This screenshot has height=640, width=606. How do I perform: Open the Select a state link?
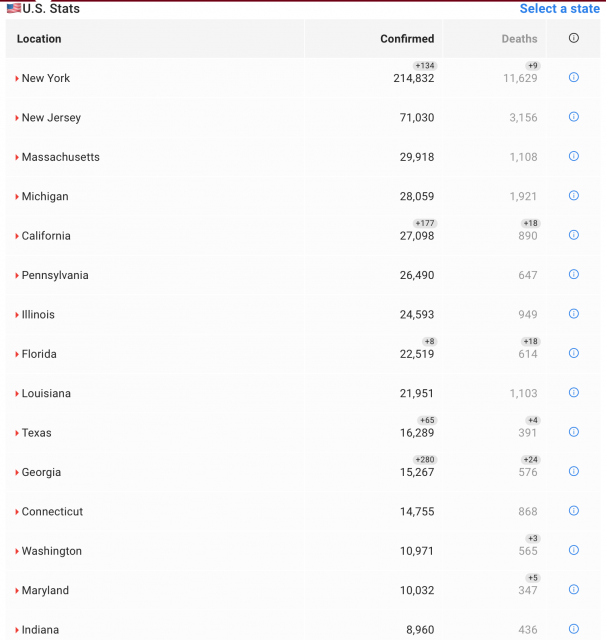click(x=559, y=9)
